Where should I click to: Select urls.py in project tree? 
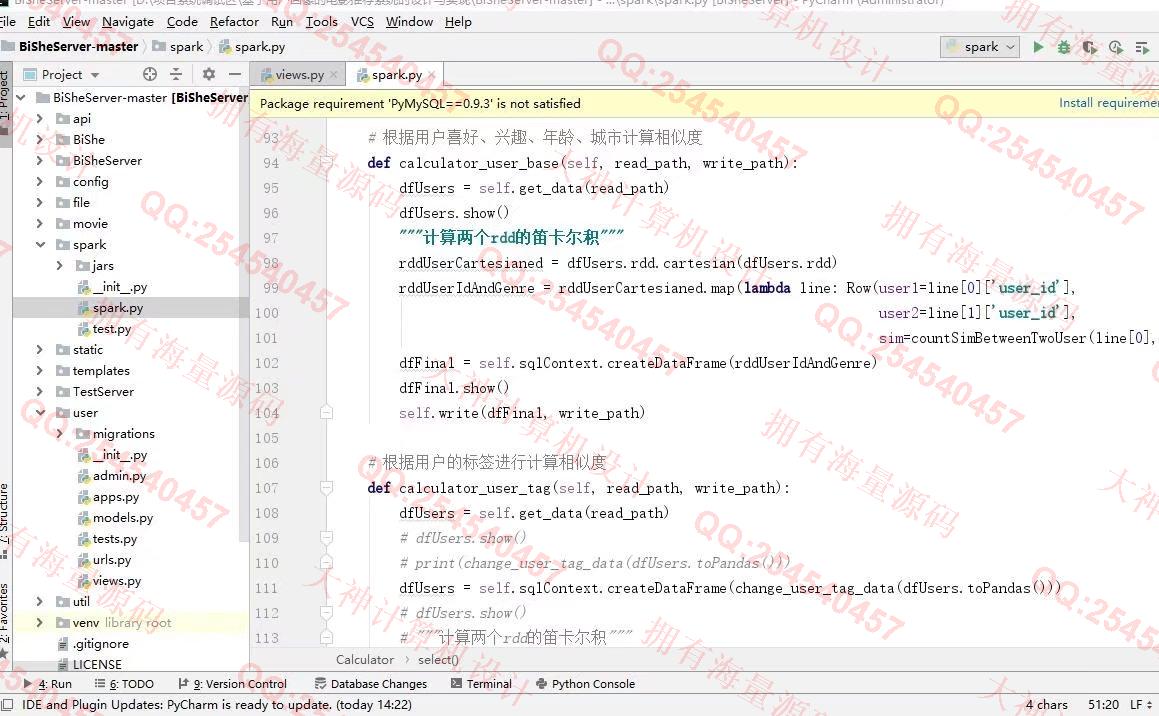pyautogui.click(x=112, y=559)
